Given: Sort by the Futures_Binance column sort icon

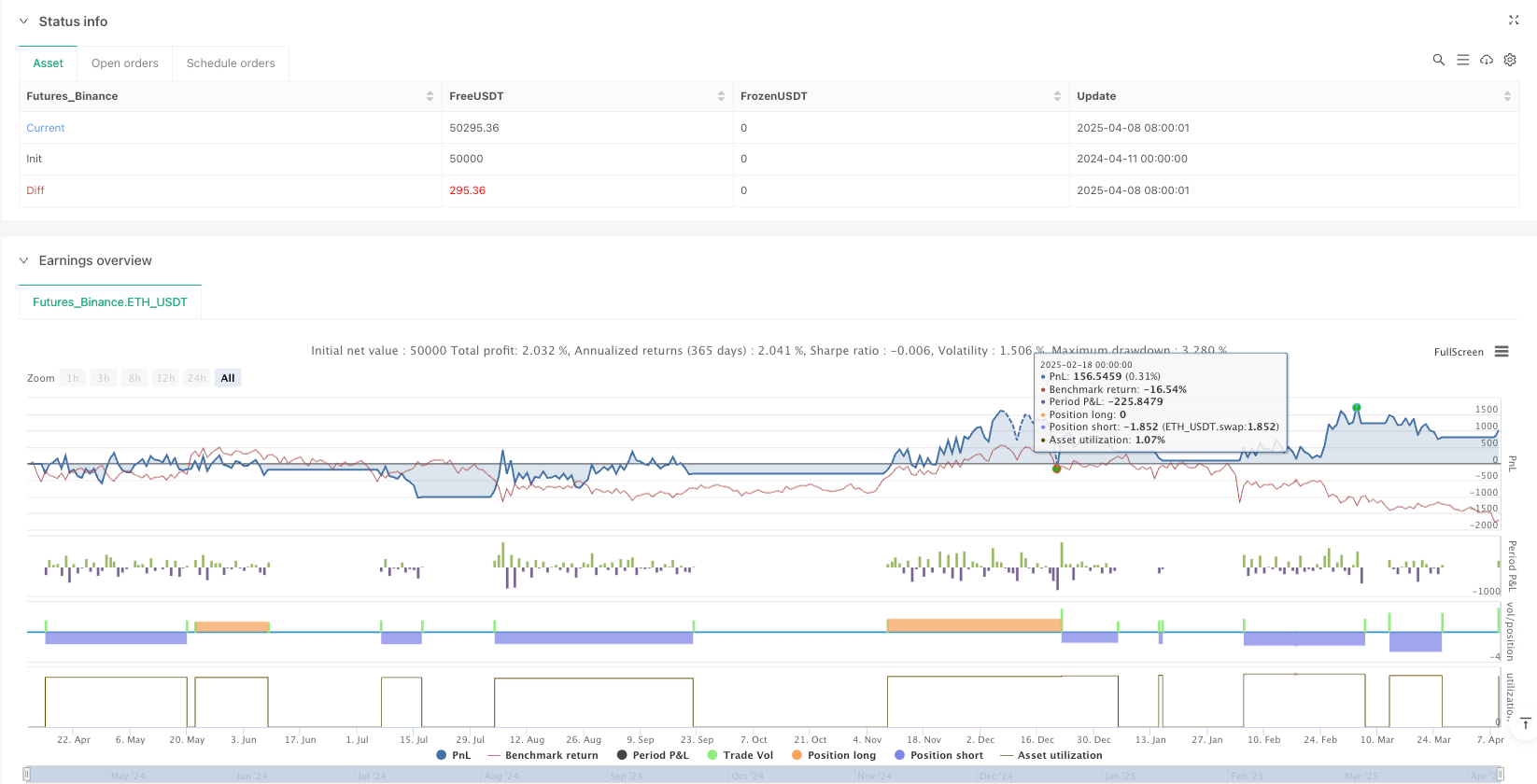Looking at the screenshot, I should pyautogui.click(x=430, y=96).
